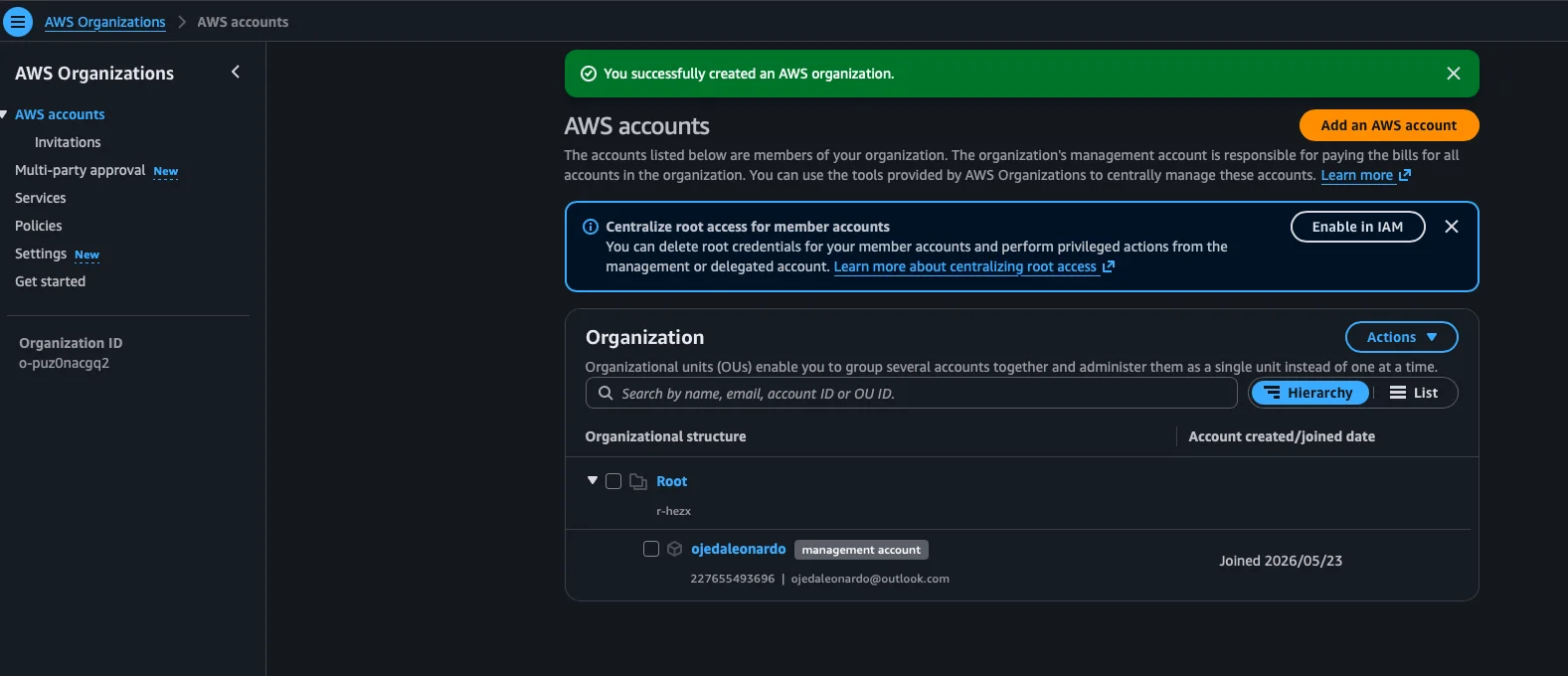Screen dimensions: 1568x676
Task: Click account ID 227655493696
Action: click(732, 579)
